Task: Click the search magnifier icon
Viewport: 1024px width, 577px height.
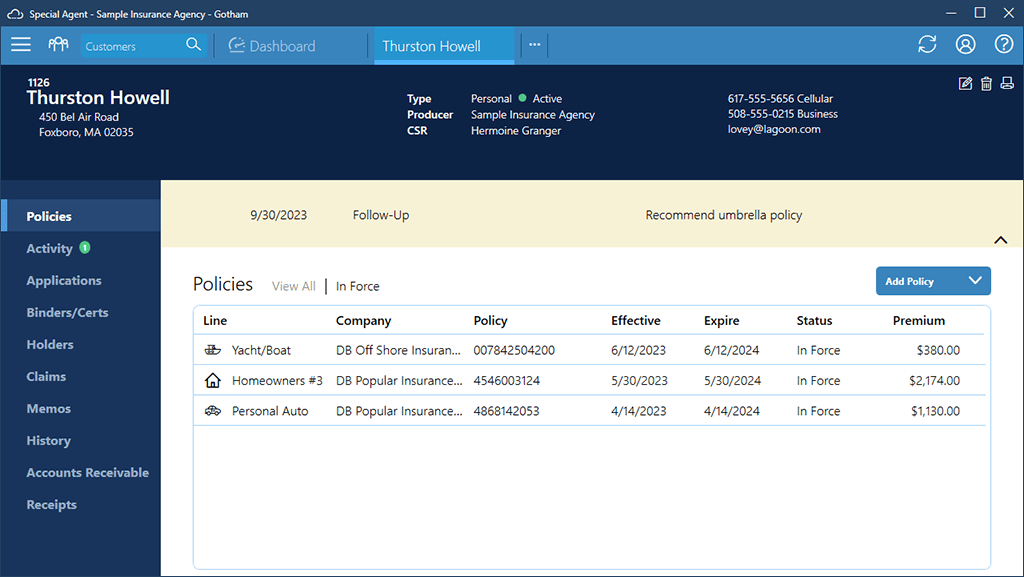Action: [193, 45]
